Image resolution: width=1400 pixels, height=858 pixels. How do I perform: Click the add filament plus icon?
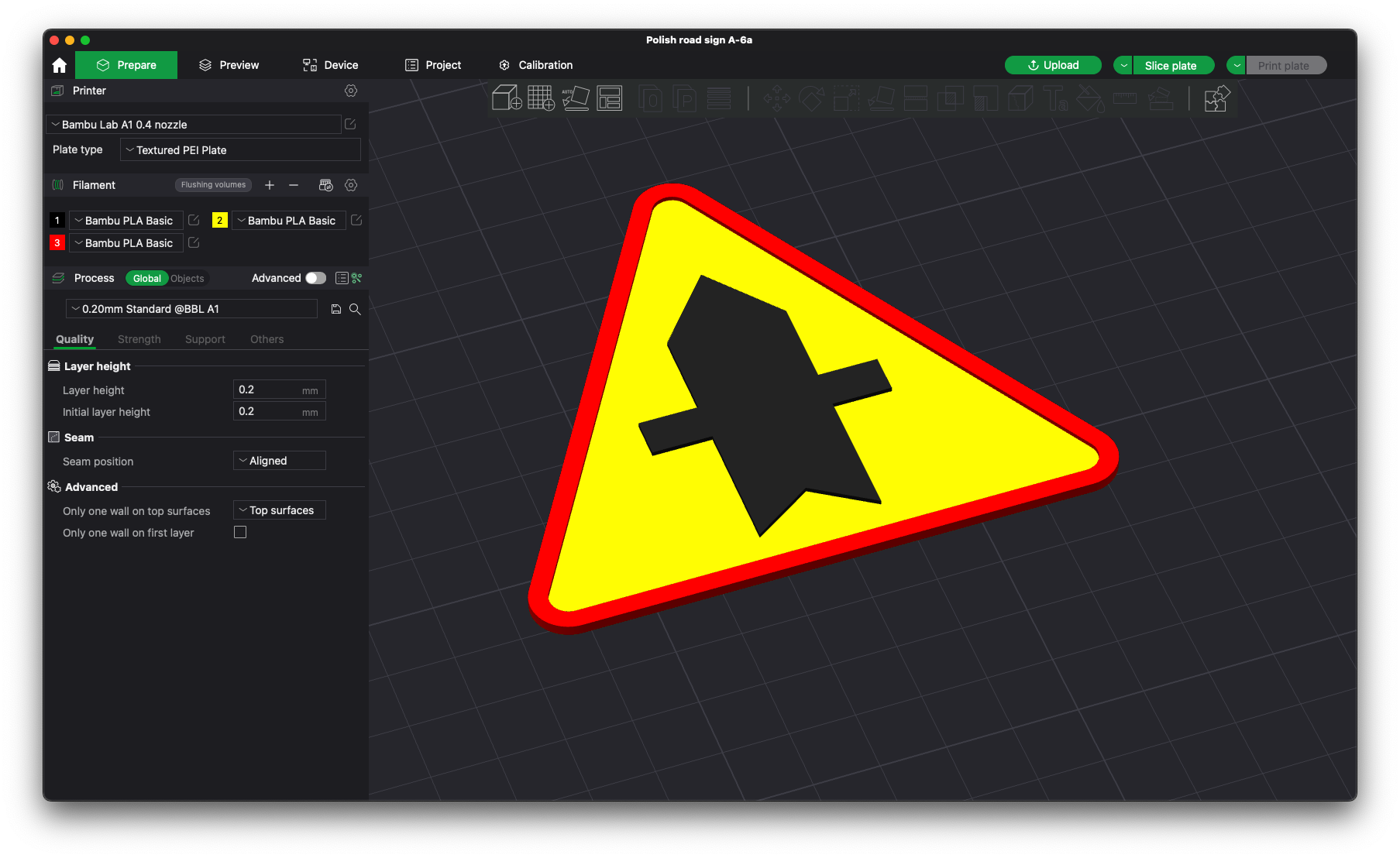pyautogui.click(x=270, y=185)
